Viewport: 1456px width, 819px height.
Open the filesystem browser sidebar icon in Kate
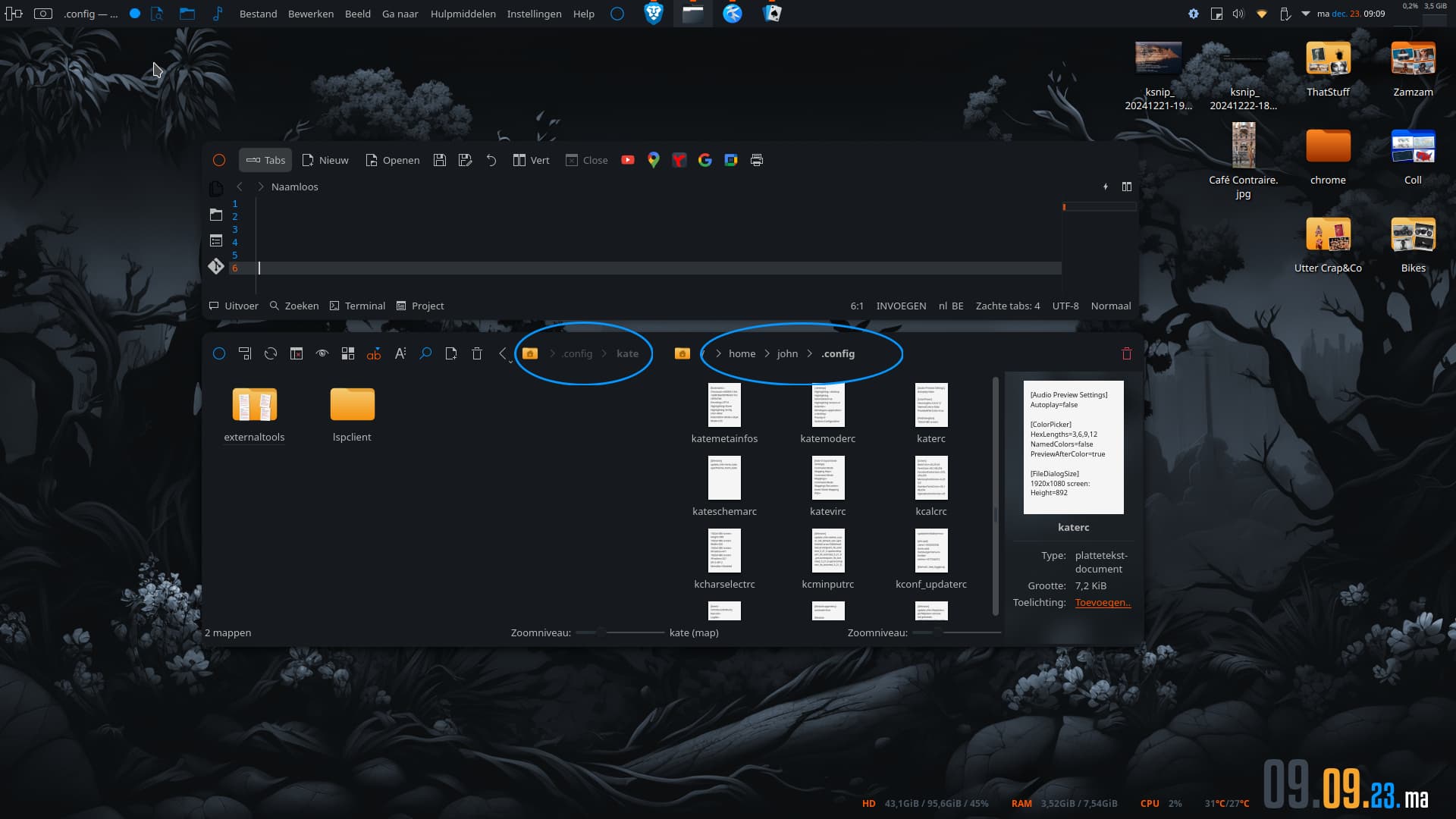(x=216, y=215)
